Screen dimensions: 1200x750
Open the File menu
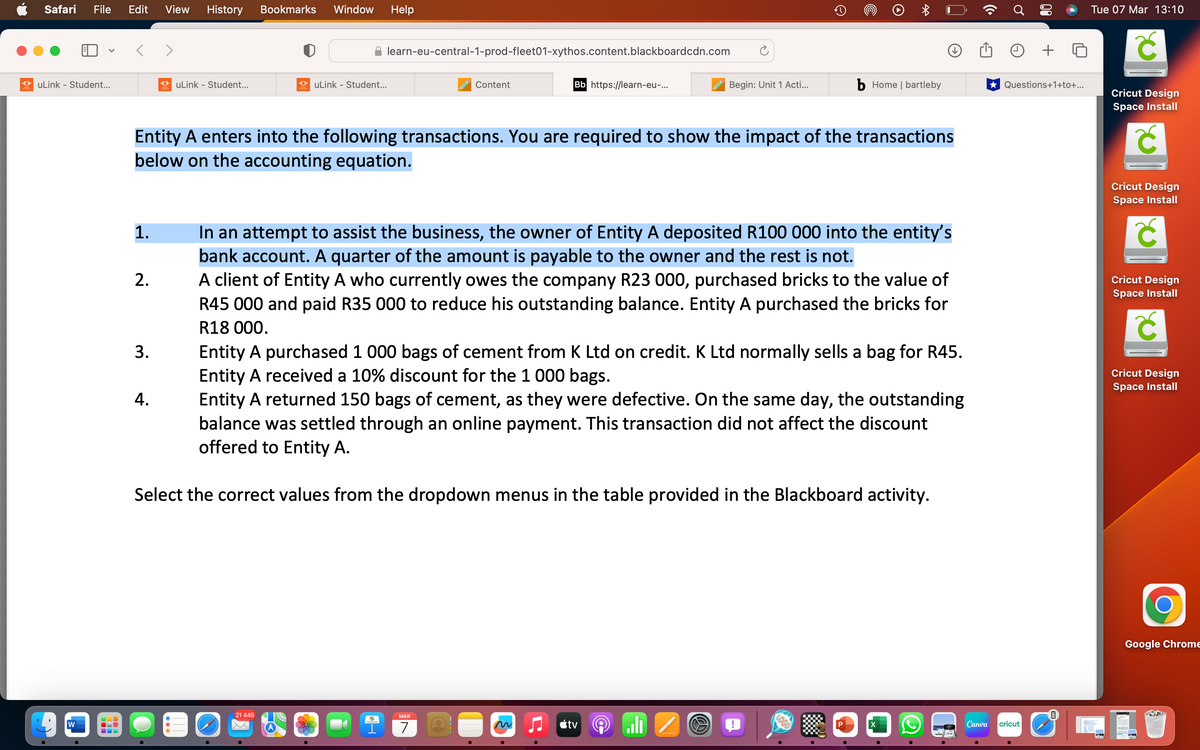(x=102, y=9)
